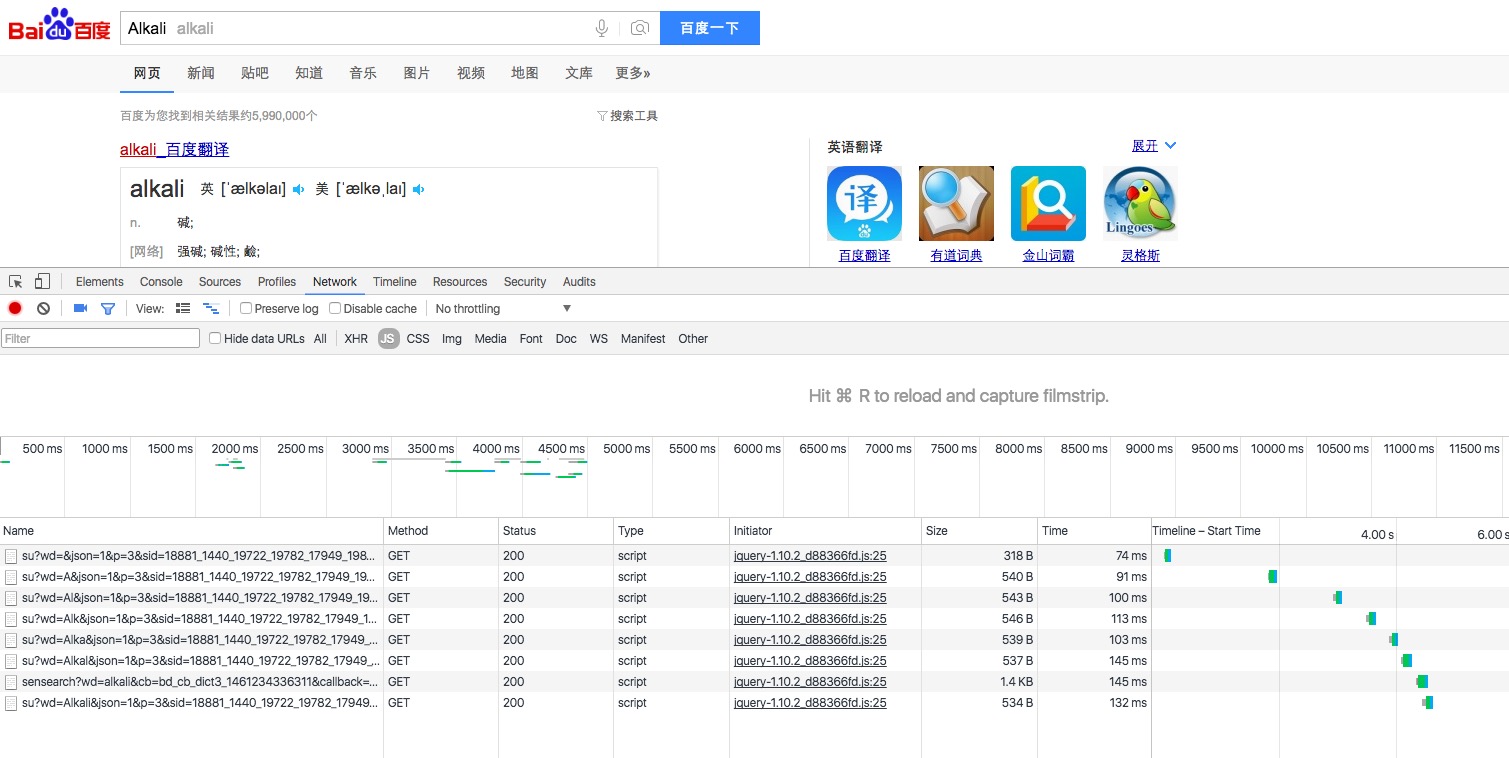The width and height of the screenshot is (1509, 758).
Task: Open the 更多» more categories menu
Action: point(633,73)
